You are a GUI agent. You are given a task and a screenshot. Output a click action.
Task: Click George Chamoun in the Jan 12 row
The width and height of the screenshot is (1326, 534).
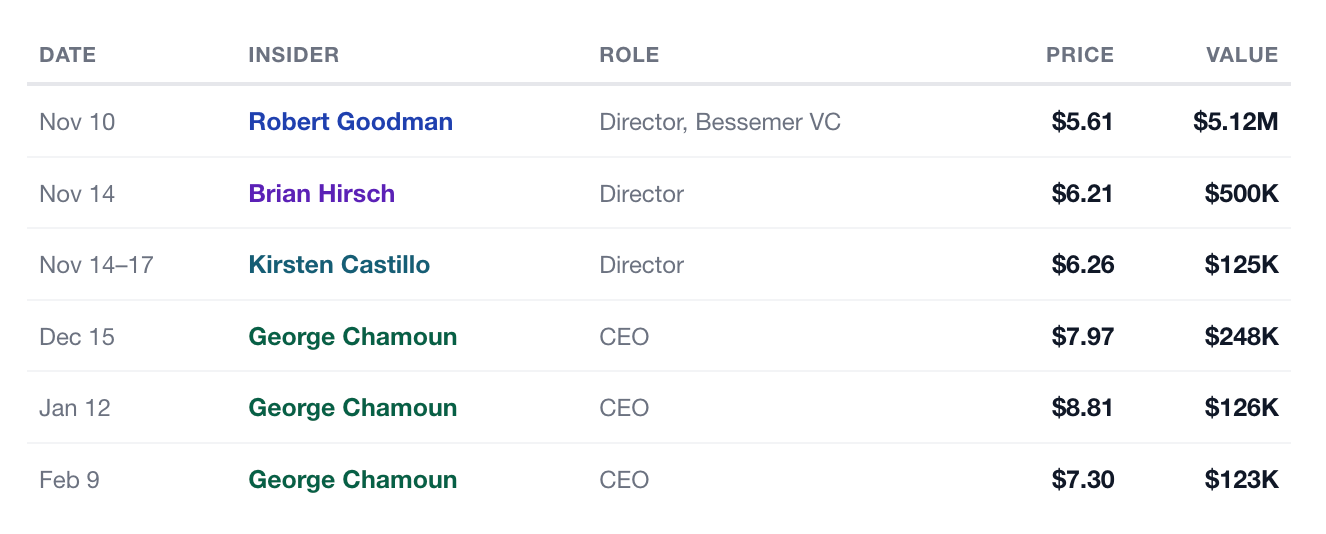(x=352, y=408)
